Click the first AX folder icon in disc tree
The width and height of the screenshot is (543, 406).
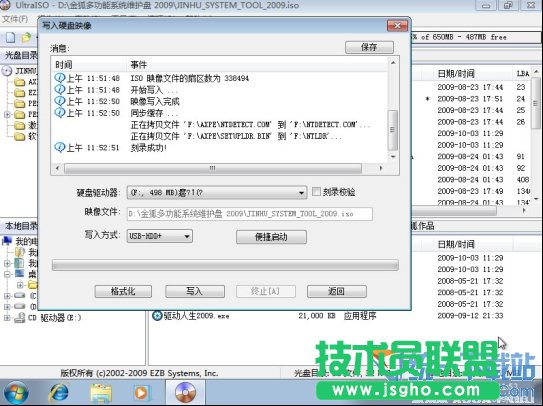tap(19, 82)
